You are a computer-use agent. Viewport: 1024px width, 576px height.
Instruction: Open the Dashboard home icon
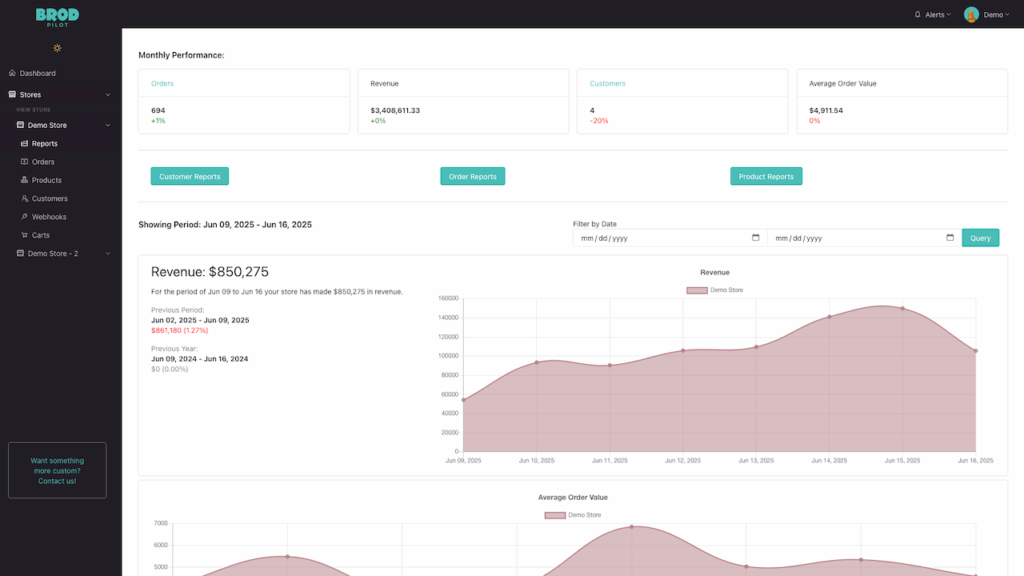(x=13, y=73)
